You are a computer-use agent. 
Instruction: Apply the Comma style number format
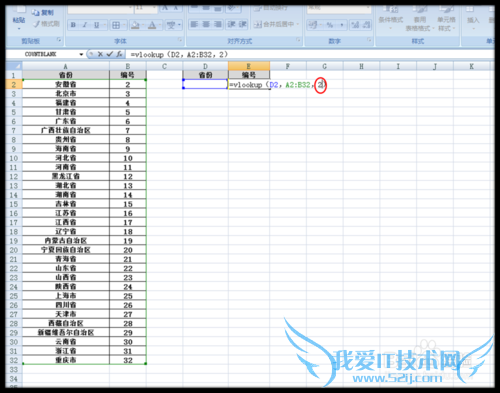342,25
